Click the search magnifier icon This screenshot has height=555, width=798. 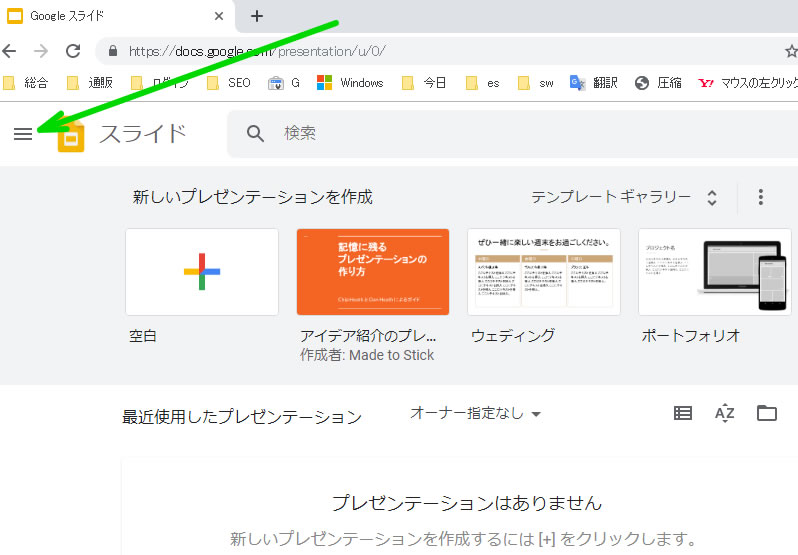256,134
